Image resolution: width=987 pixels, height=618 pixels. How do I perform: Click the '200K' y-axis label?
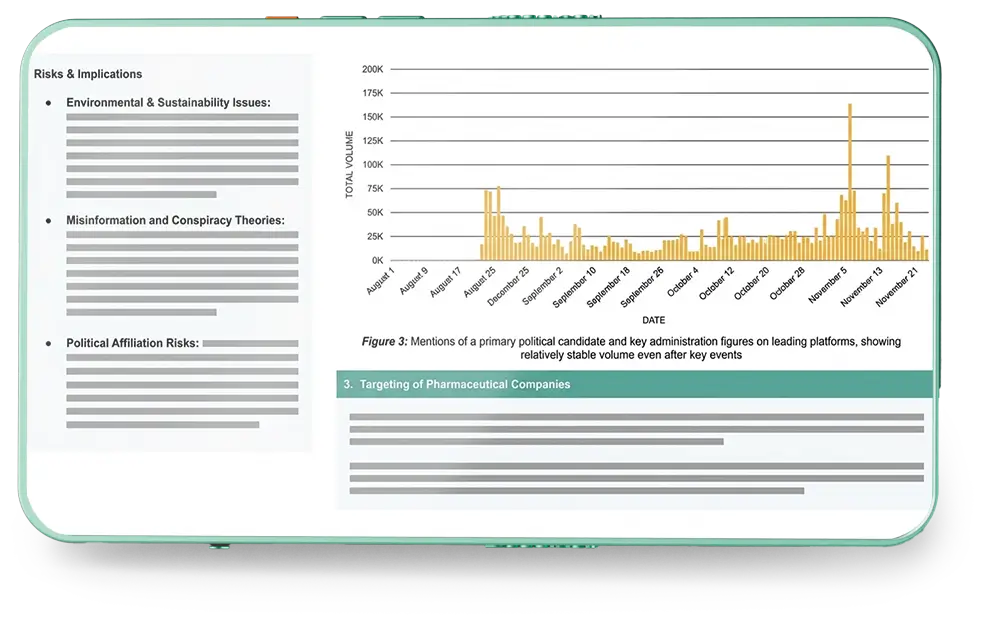372,69
